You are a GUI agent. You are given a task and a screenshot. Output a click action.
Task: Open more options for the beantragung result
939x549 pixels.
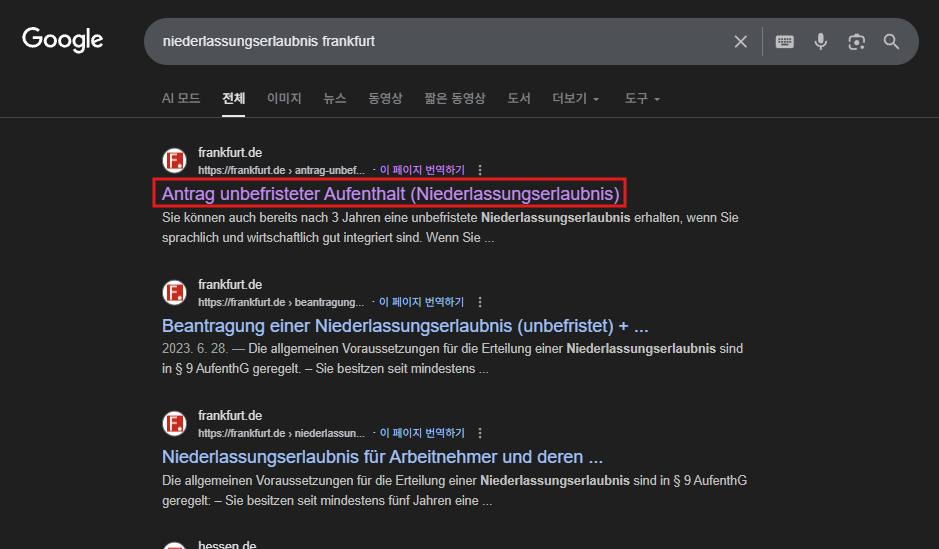pyautogui.click(x=480, y=302)
